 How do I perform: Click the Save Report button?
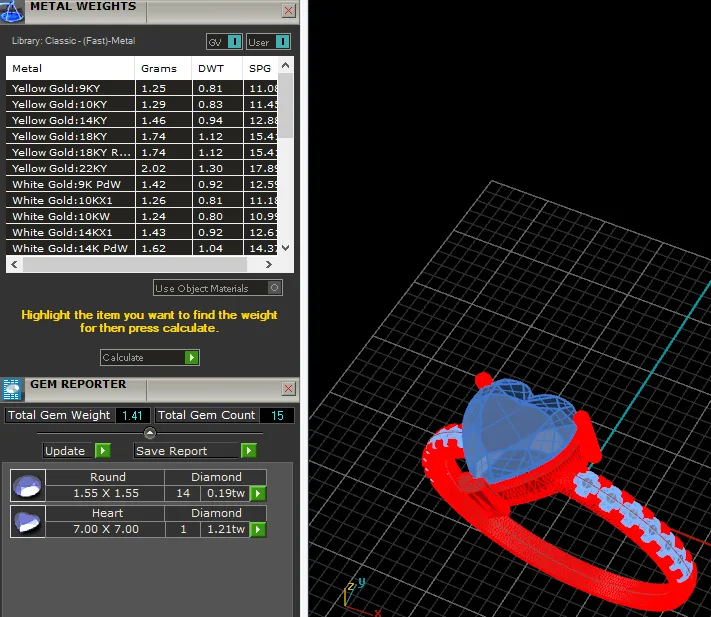coord(195,451)
